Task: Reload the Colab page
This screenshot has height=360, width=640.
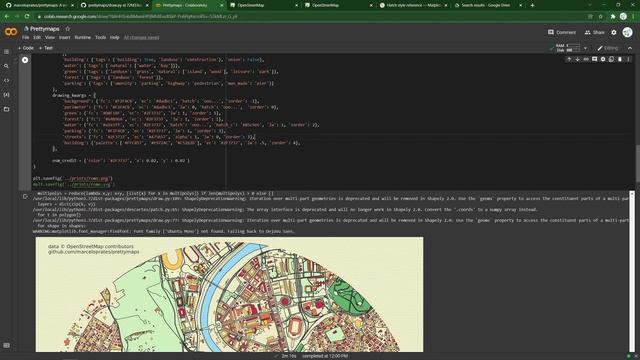Action: (x=27, y=16)
